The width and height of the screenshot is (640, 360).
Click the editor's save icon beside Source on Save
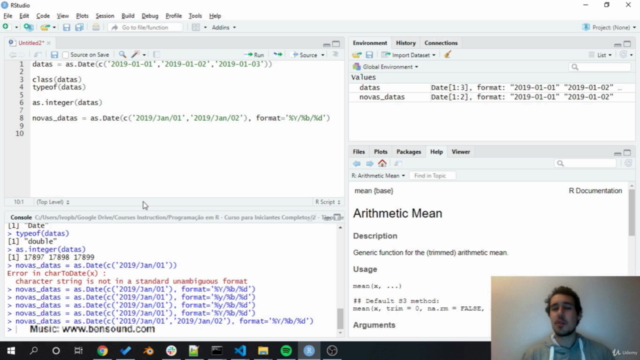click(x=54, y=55)
